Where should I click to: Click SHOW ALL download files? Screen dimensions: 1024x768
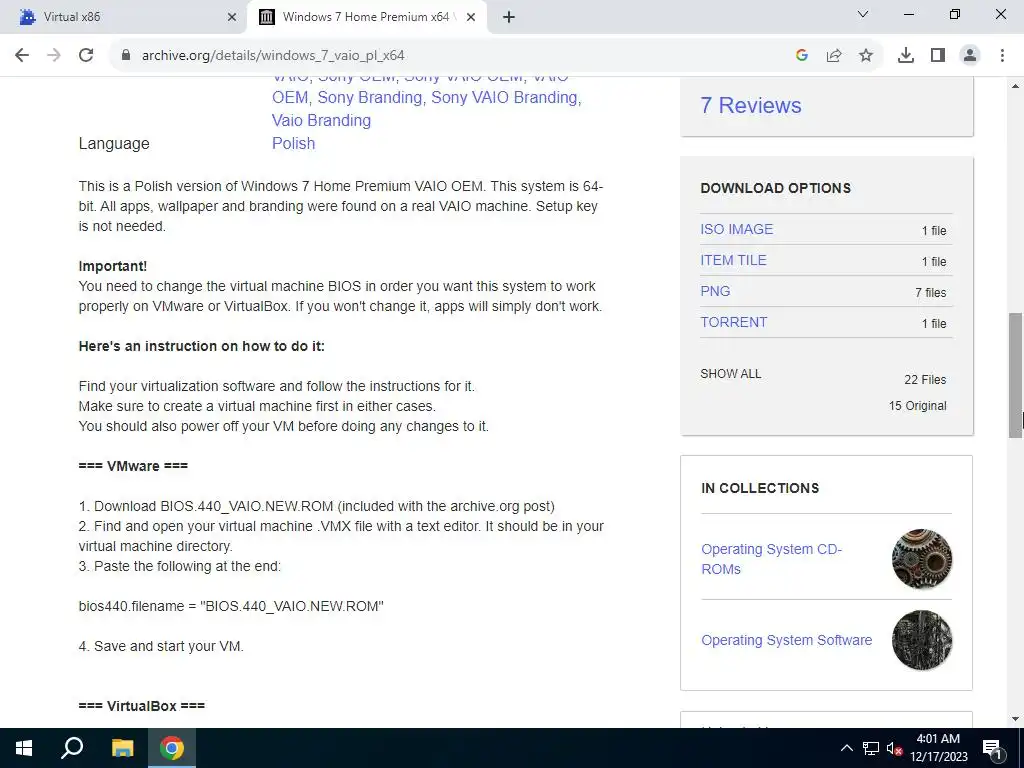(731, 374)
